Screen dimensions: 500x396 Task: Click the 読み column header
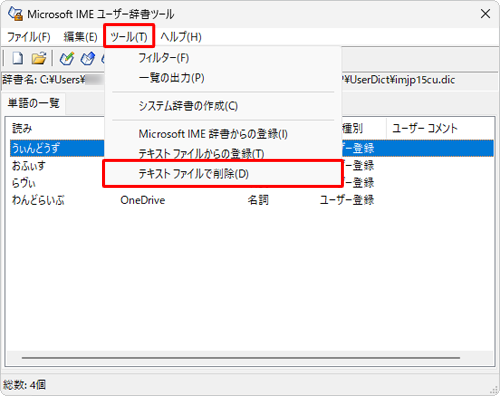(57, 128)
